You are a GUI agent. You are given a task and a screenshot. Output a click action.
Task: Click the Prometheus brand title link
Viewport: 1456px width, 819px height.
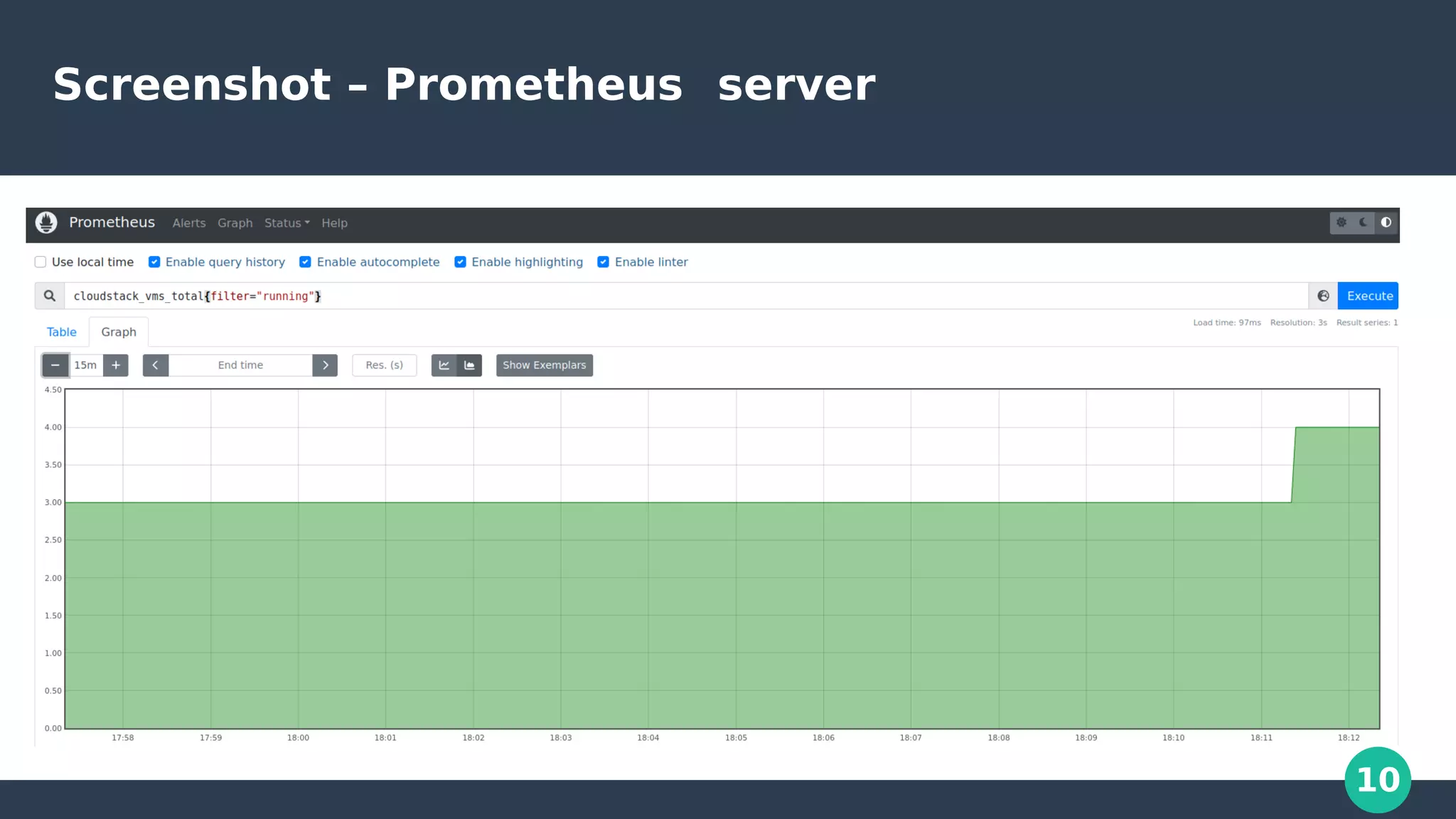click(112, 223)
